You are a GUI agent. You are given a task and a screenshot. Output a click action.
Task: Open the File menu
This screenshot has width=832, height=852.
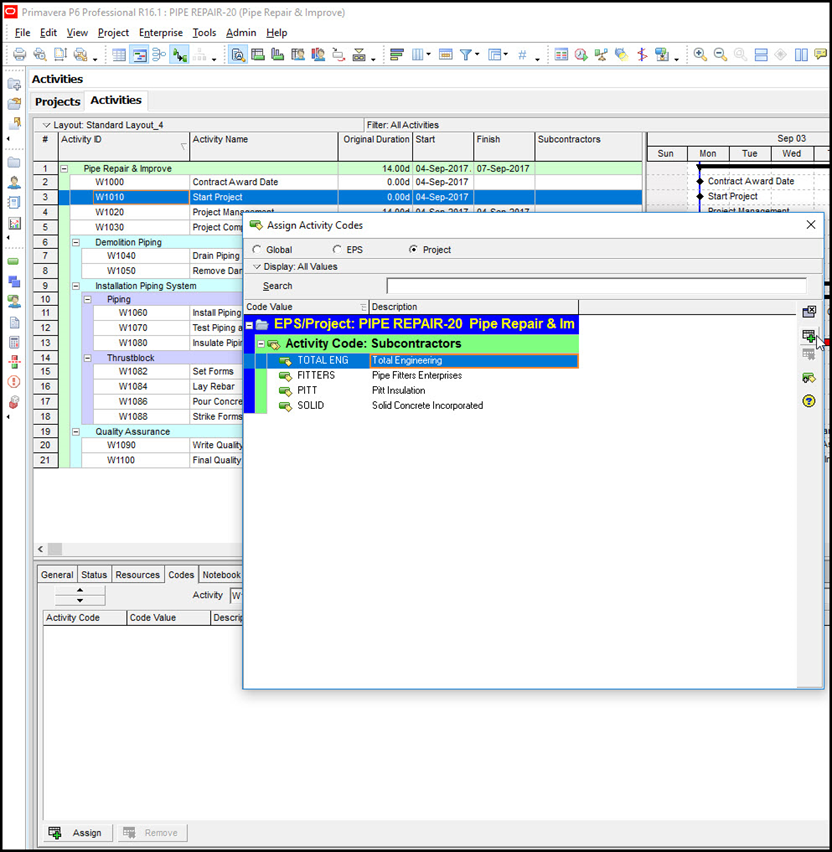tap(22, 33)
